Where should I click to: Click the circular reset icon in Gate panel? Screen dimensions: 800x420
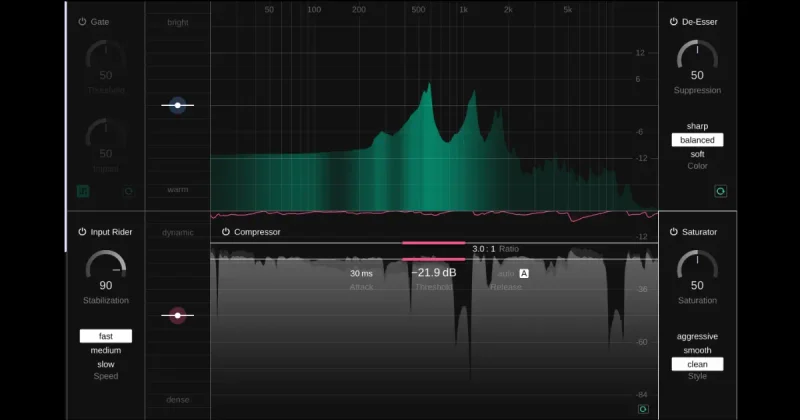coord(129,191)
